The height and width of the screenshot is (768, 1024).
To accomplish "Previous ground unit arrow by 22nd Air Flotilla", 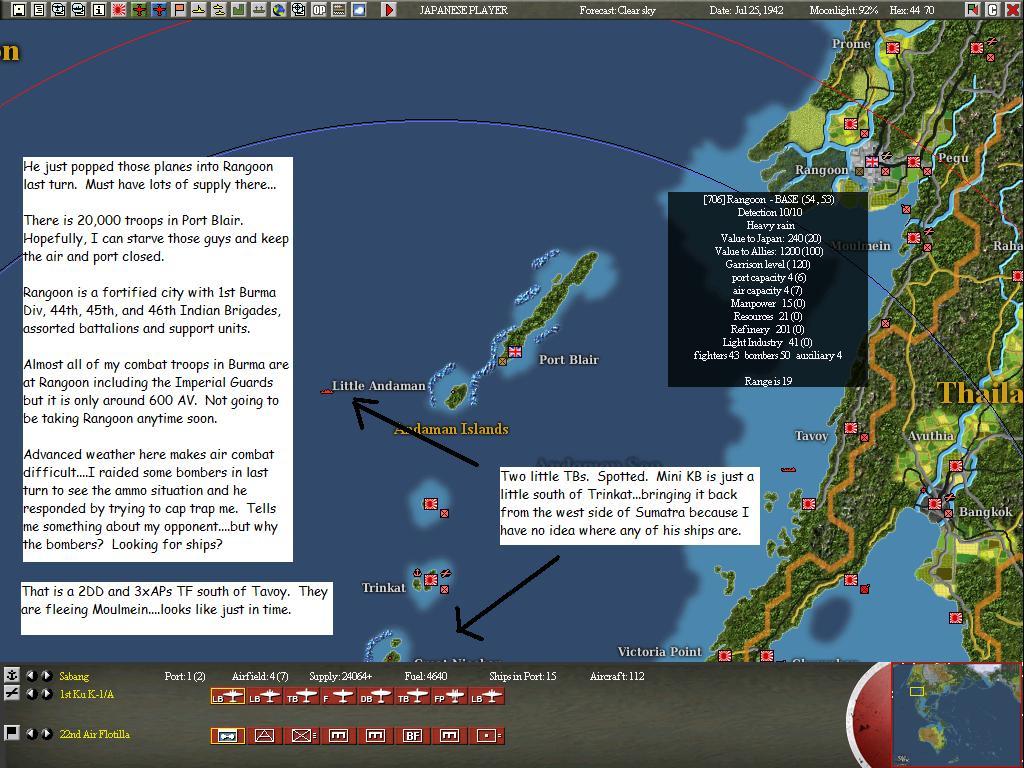I will click(x=32, y=733).
